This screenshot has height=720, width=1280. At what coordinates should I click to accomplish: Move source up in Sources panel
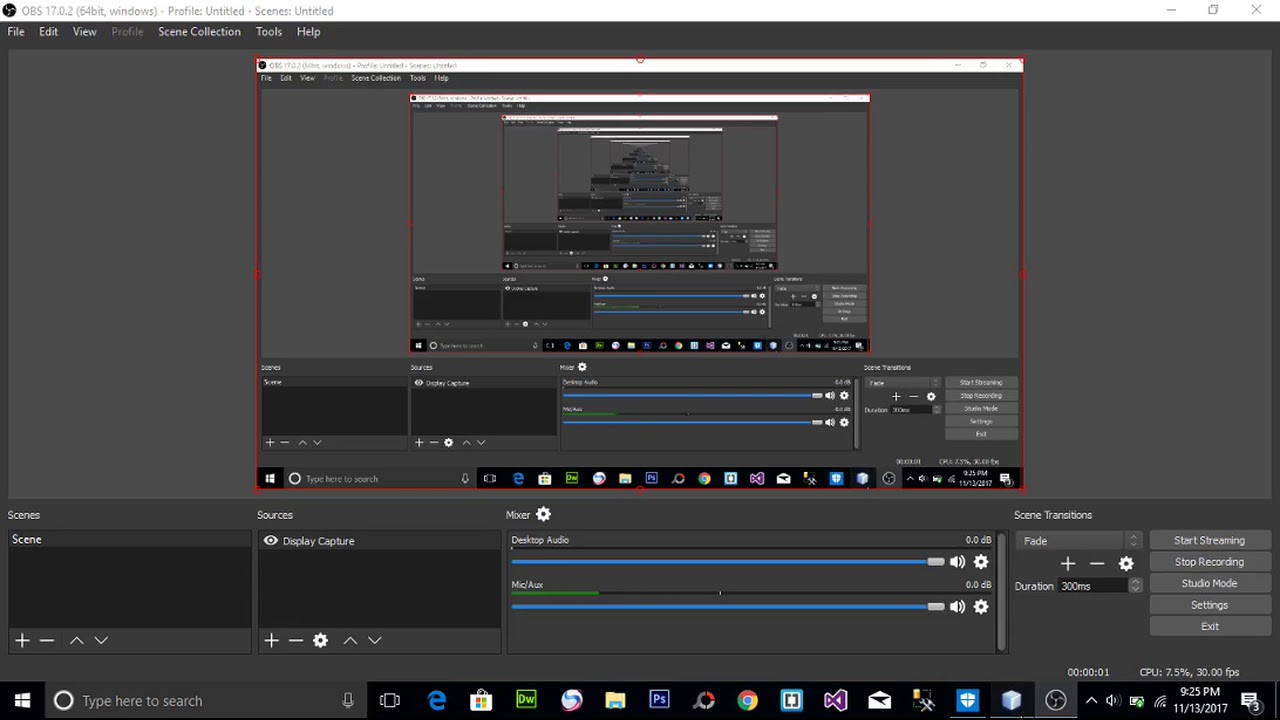350,640
